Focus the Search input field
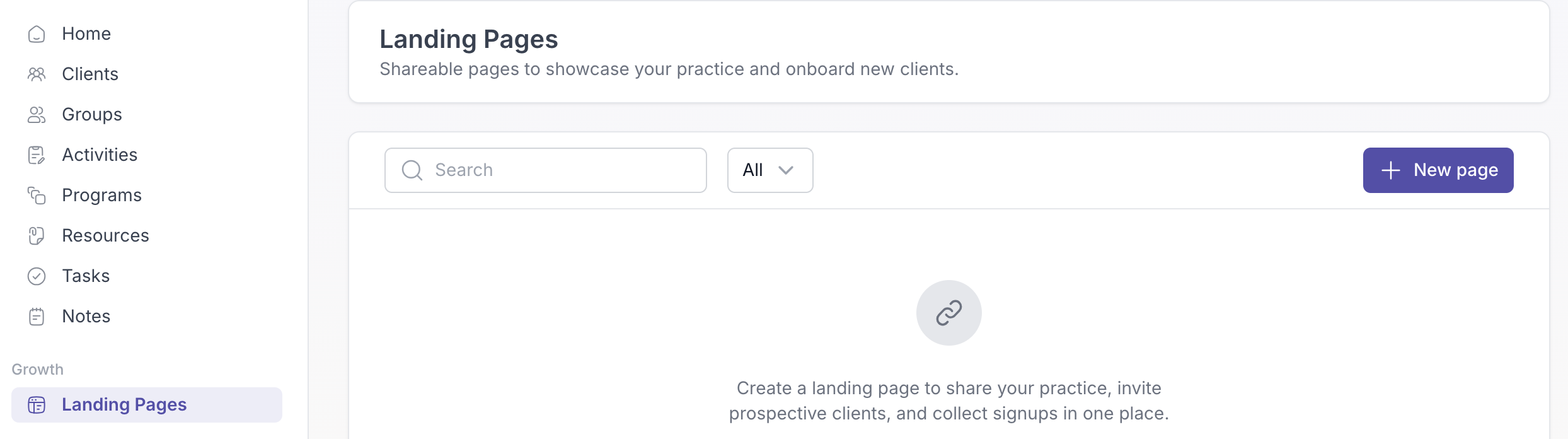 (x=546, y=170)
